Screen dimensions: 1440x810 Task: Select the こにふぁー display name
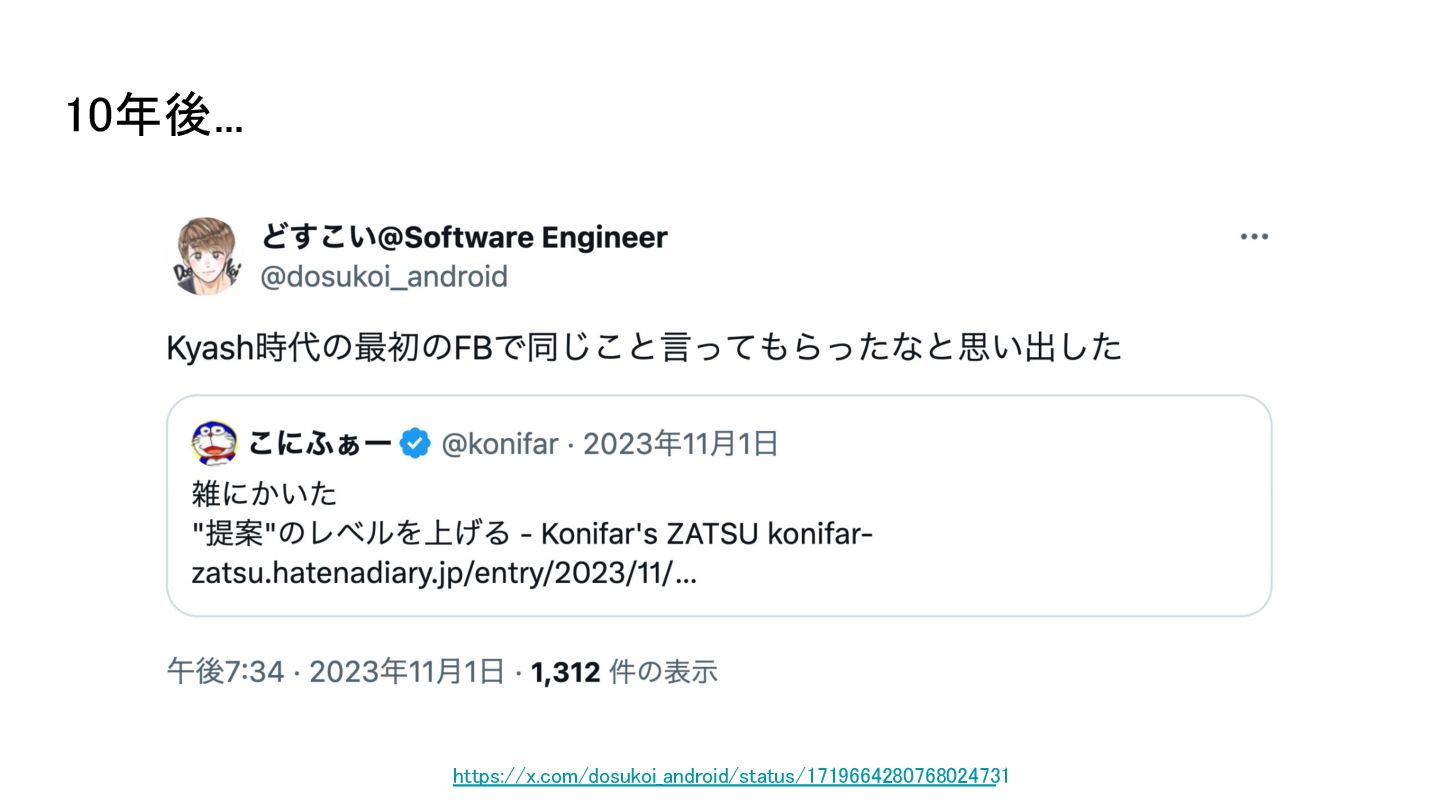(319, 444)
